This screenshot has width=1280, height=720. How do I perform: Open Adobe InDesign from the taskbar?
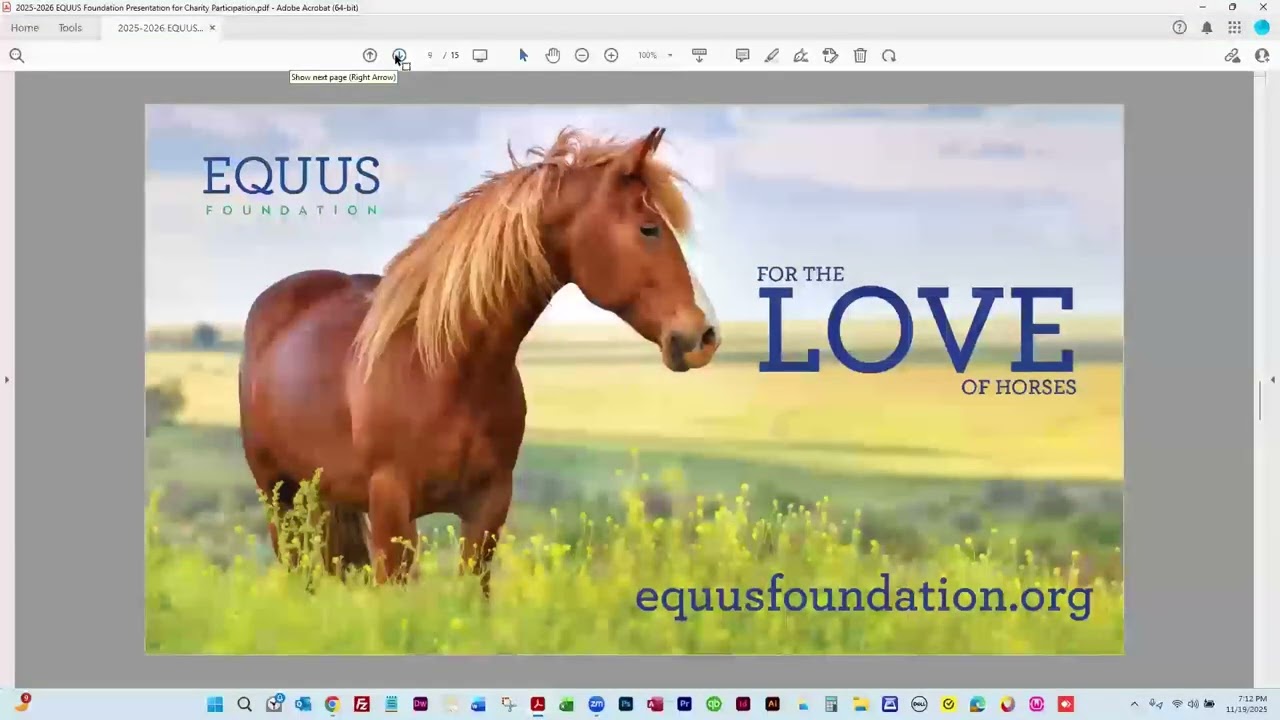pos(743,704)
